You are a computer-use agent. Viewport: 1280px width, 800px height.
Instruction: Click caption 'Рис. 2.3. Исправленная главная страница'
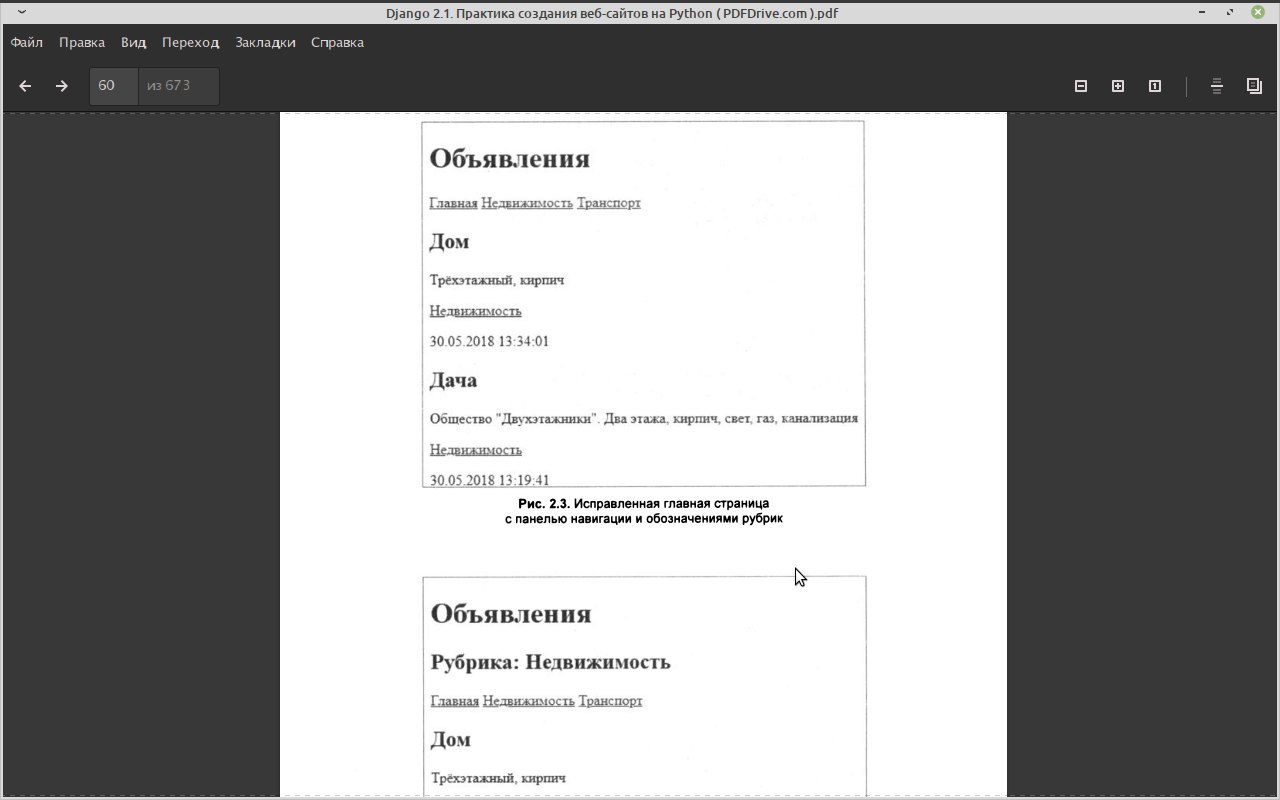pyautogui.click(x=644, y=503)
